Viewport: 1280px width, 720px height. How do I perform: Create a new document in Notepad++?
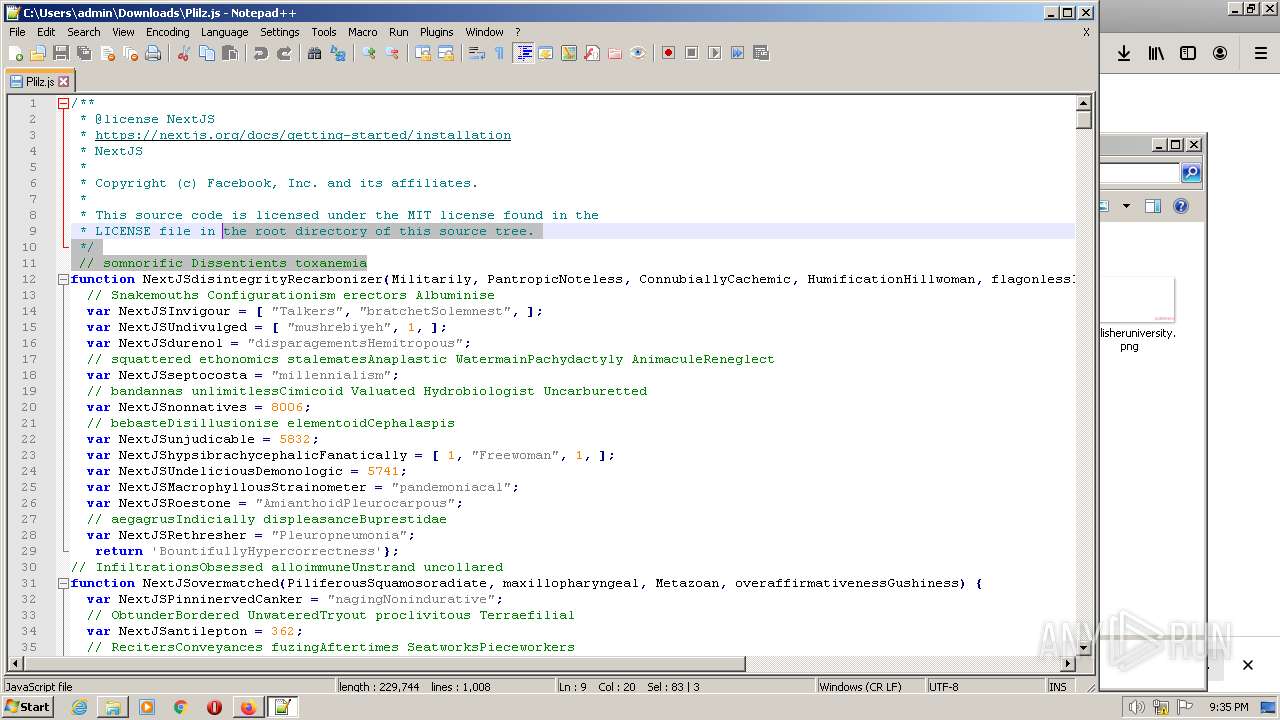coord(16,53)
